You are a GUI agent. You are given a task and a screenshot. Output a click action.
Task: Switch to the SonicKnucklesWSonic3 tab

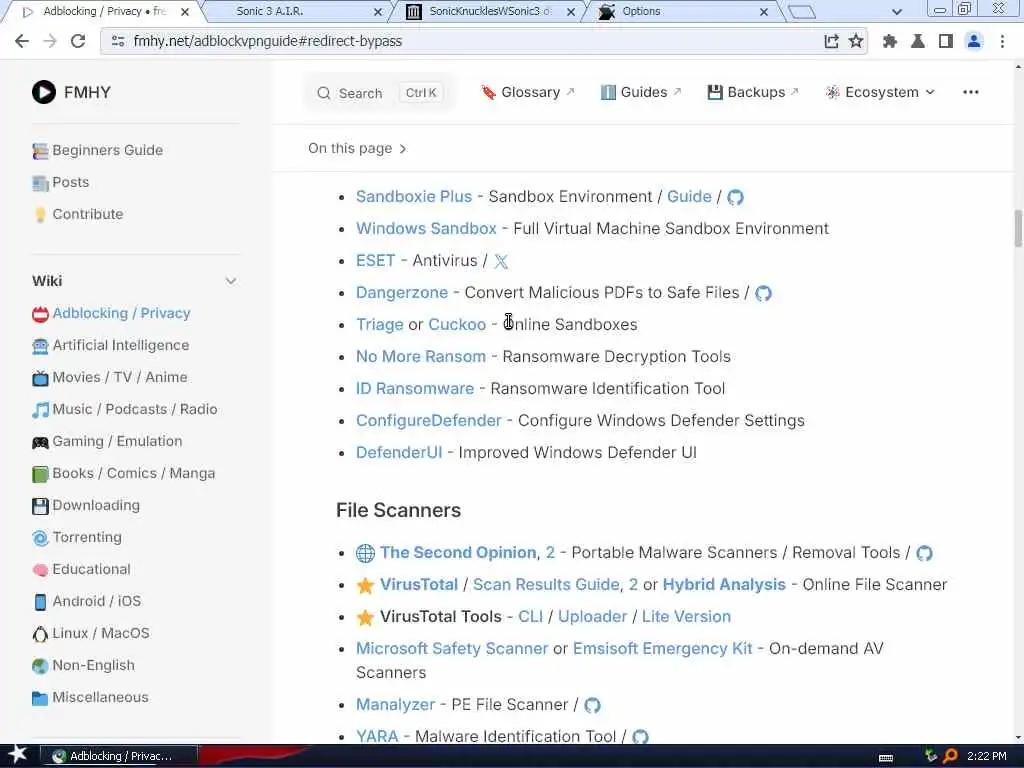click(490, 12)
